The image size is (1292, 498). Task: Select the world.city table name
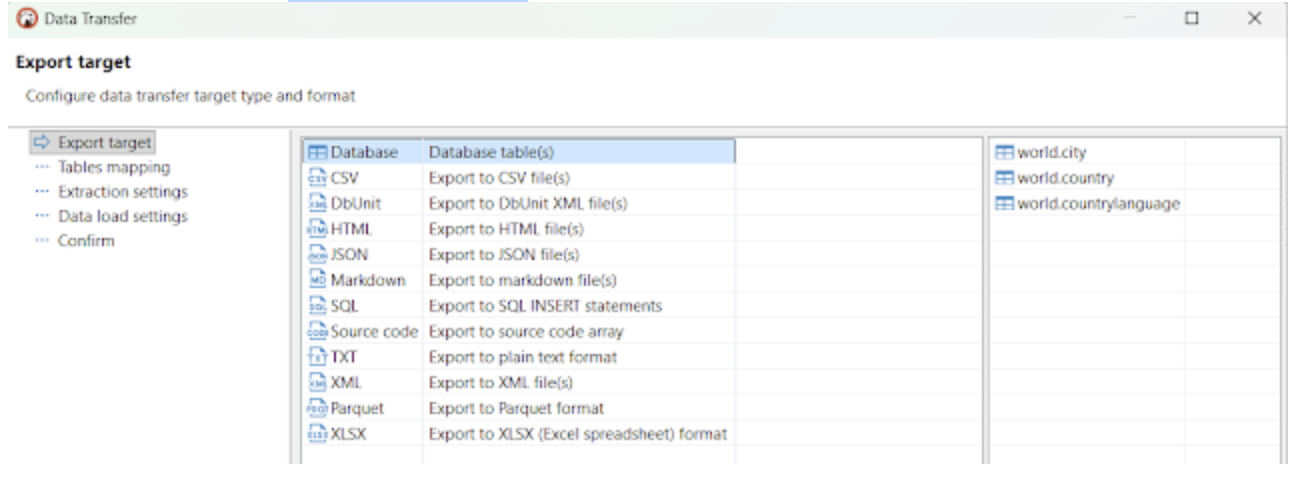pos(1051,153)
